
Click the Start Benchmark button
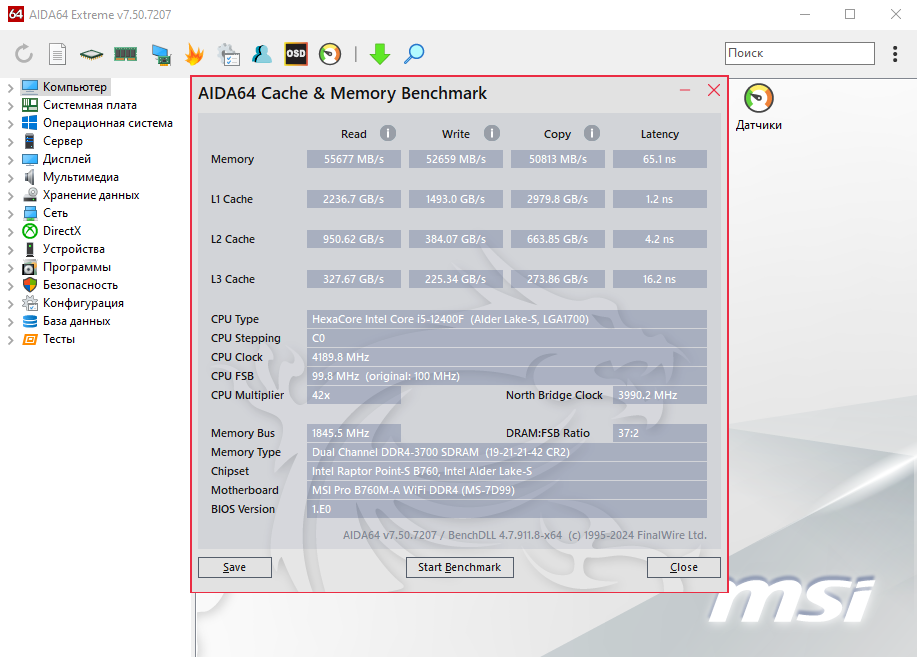click(x=460, y=567)
